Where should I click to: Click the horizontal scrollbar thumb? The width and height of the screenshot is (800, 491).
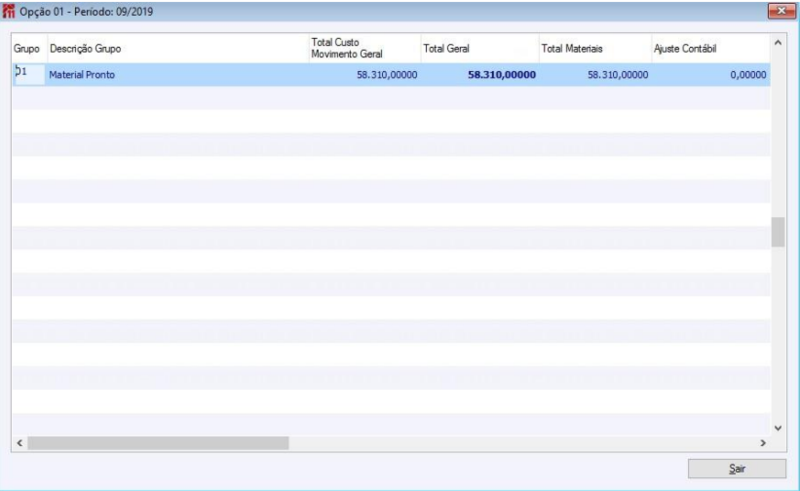[x=158, y=443]
